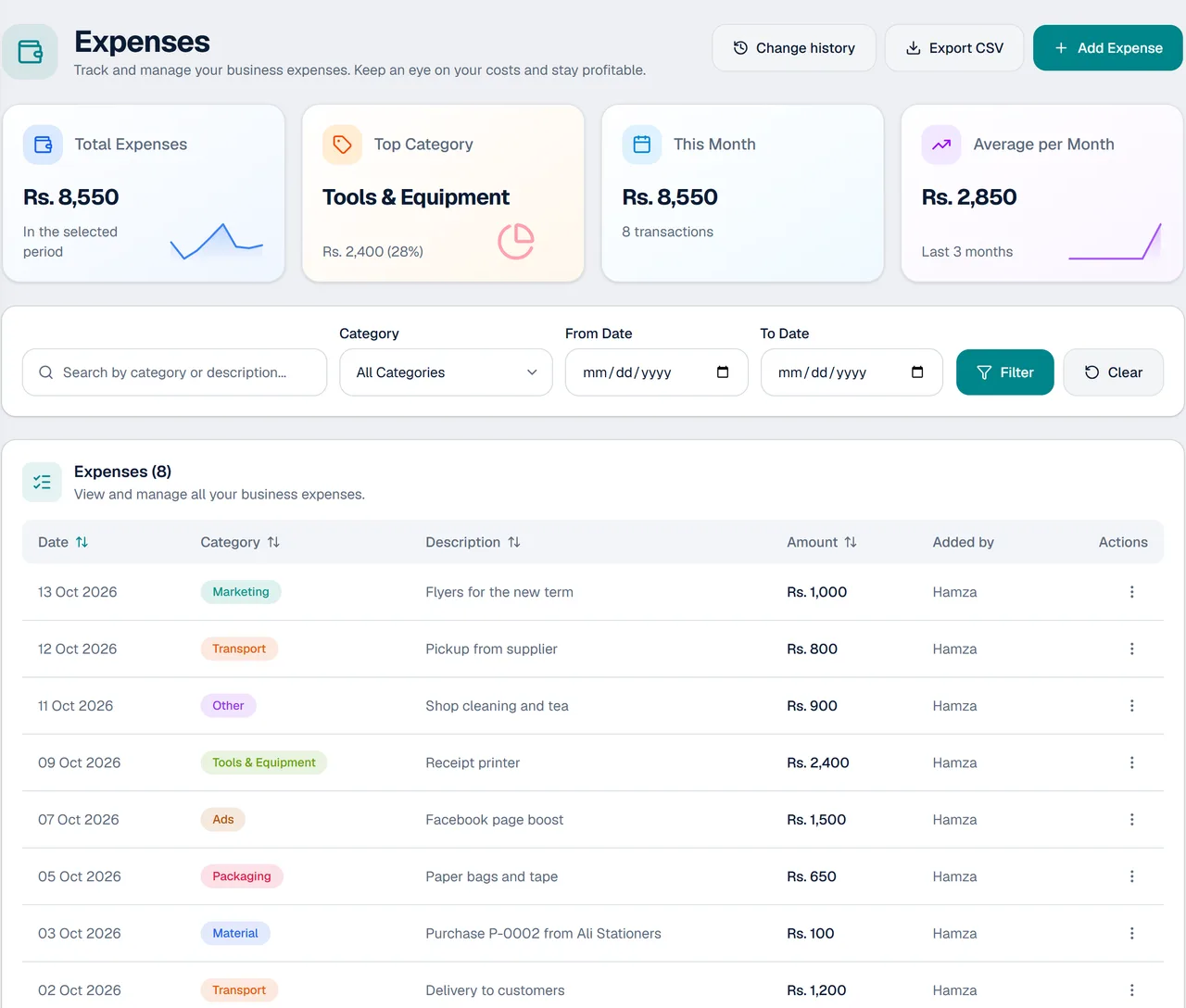The width and height of the screenshot is (1186, 1008).
Task: Click the This Month calendar icon
Action: pos(642,145)
